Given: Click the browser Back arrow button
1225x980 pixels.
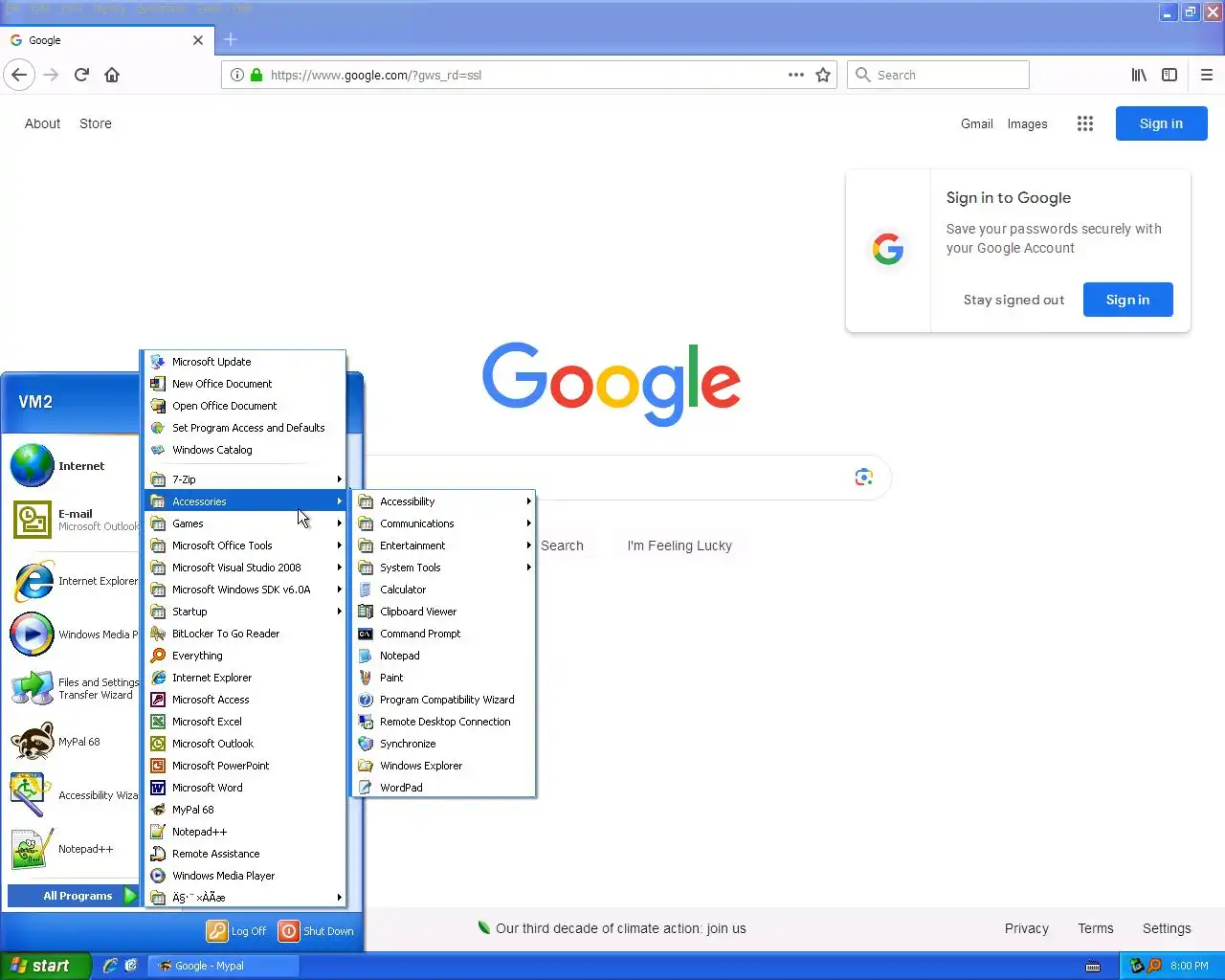Looking at the screenshot, I should [19, 75].
